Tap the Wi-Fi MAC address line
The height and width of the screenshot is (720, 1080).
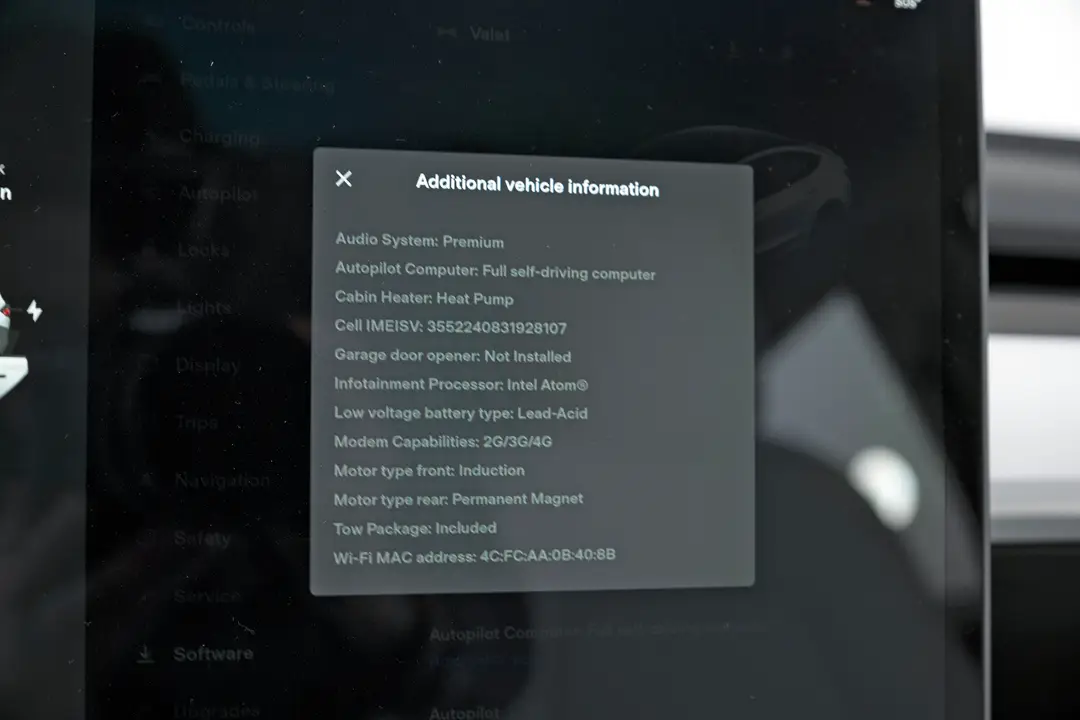tap(475, 556)
